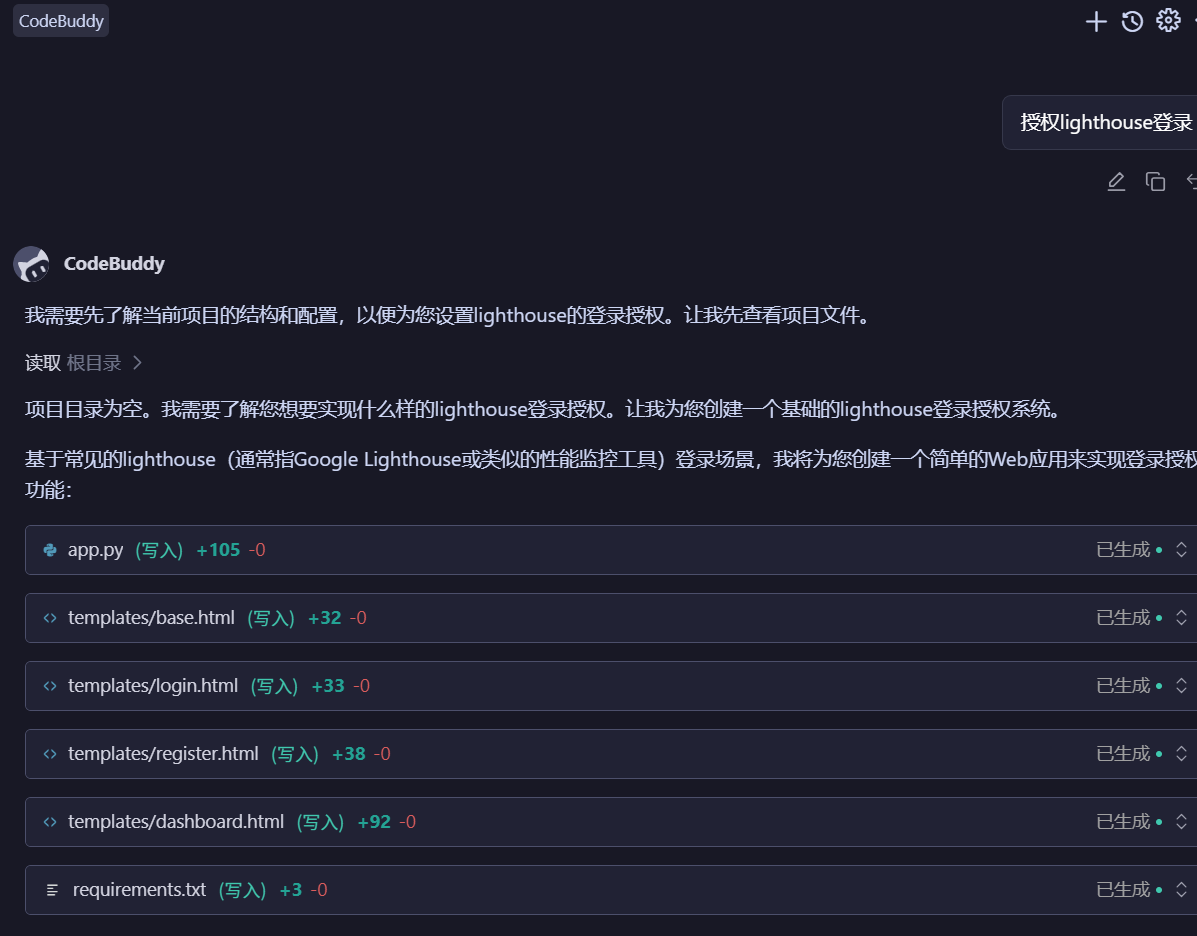This screenshot has height=936, width=1197.
Task: Expand the 读取 根目录 step chevron
Action: pyautogui.click(x=137, y=363)
